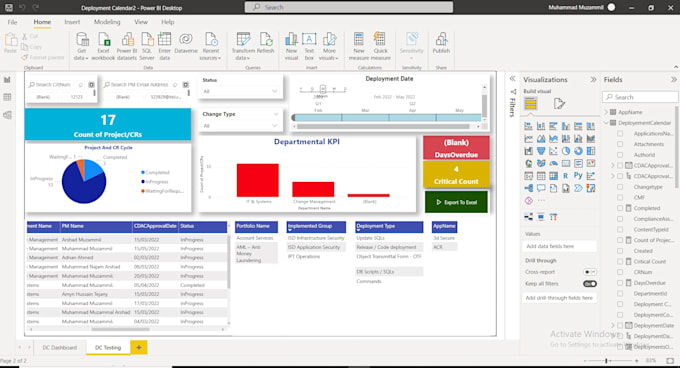Click the Export To Excel button
The image size is (680, 368).
456,202
